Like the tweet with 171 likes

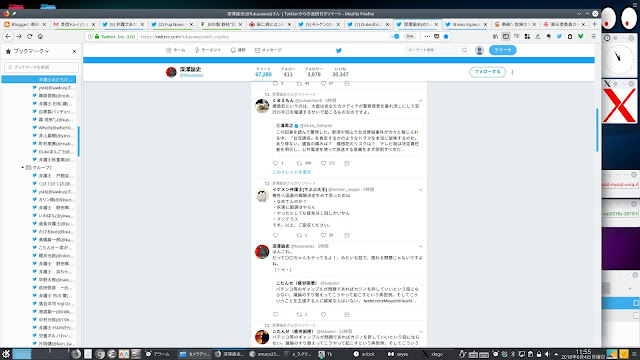(323, 163)
